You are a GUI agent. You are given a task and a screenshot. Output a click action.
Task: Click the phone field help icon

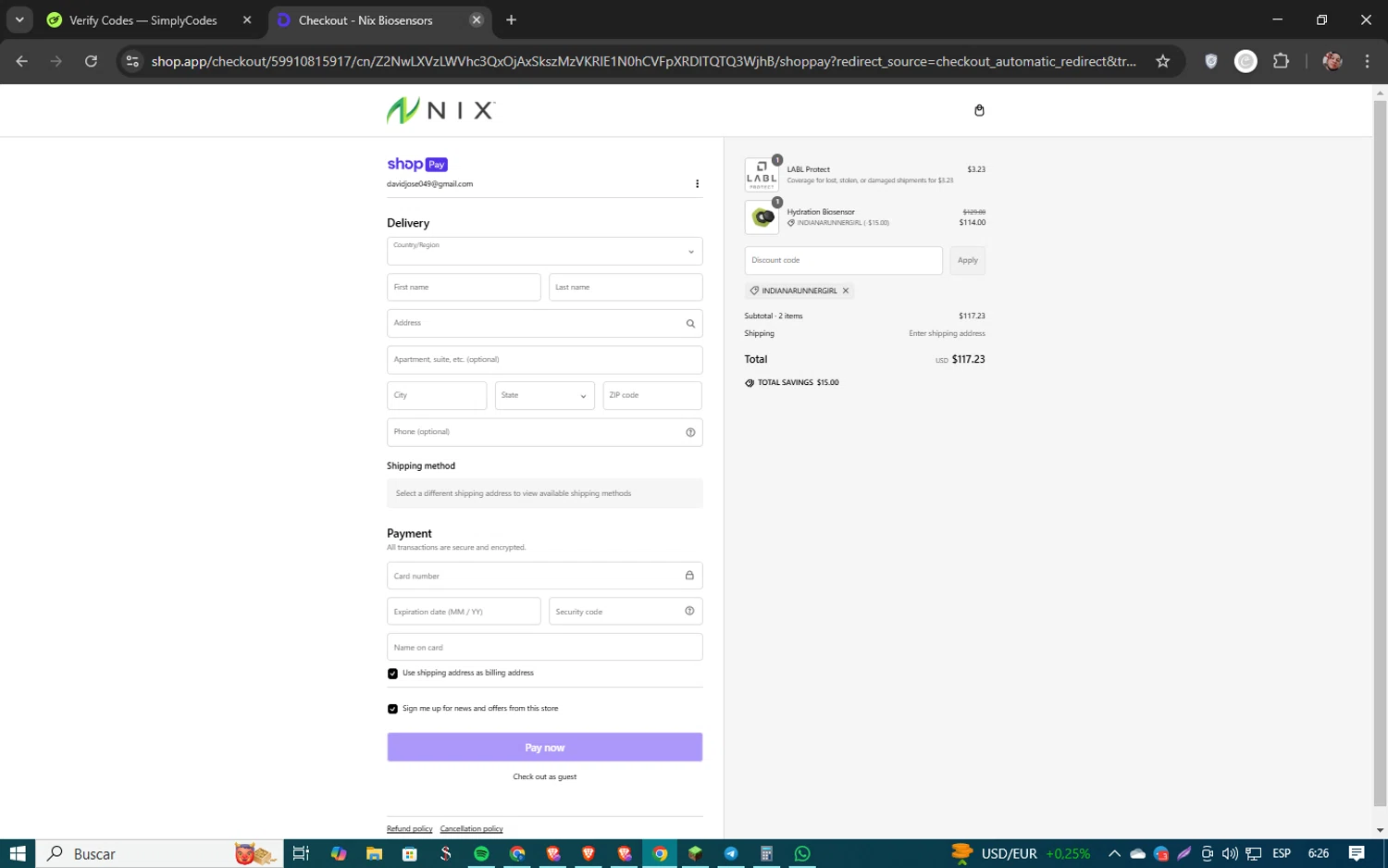[x=690, y=432]
